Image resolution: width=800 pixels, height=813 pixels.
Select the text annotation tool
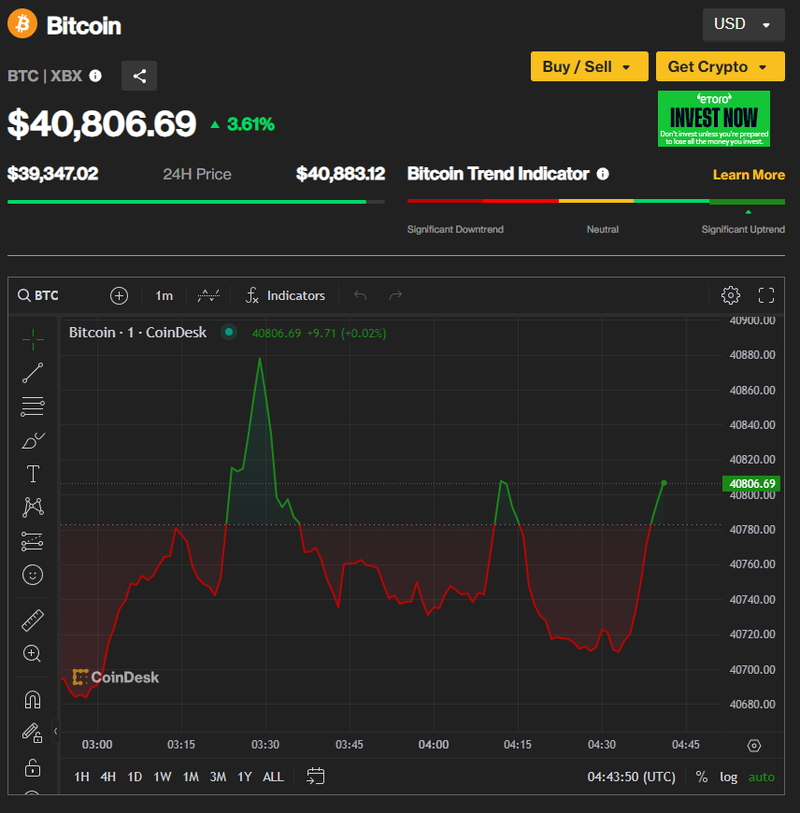coord(32,474)
